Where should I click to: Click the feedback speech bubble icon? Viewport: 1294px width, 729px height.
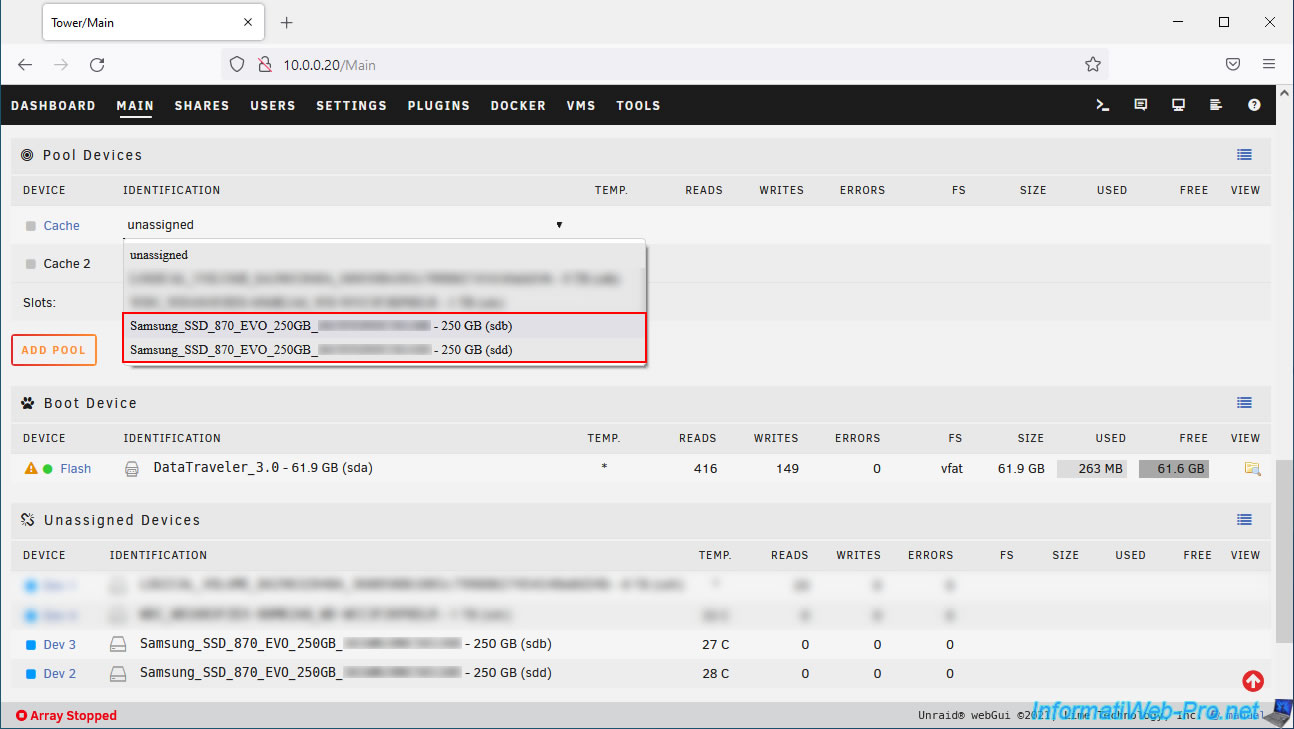pyautogui.click(x=1141, y=105)
